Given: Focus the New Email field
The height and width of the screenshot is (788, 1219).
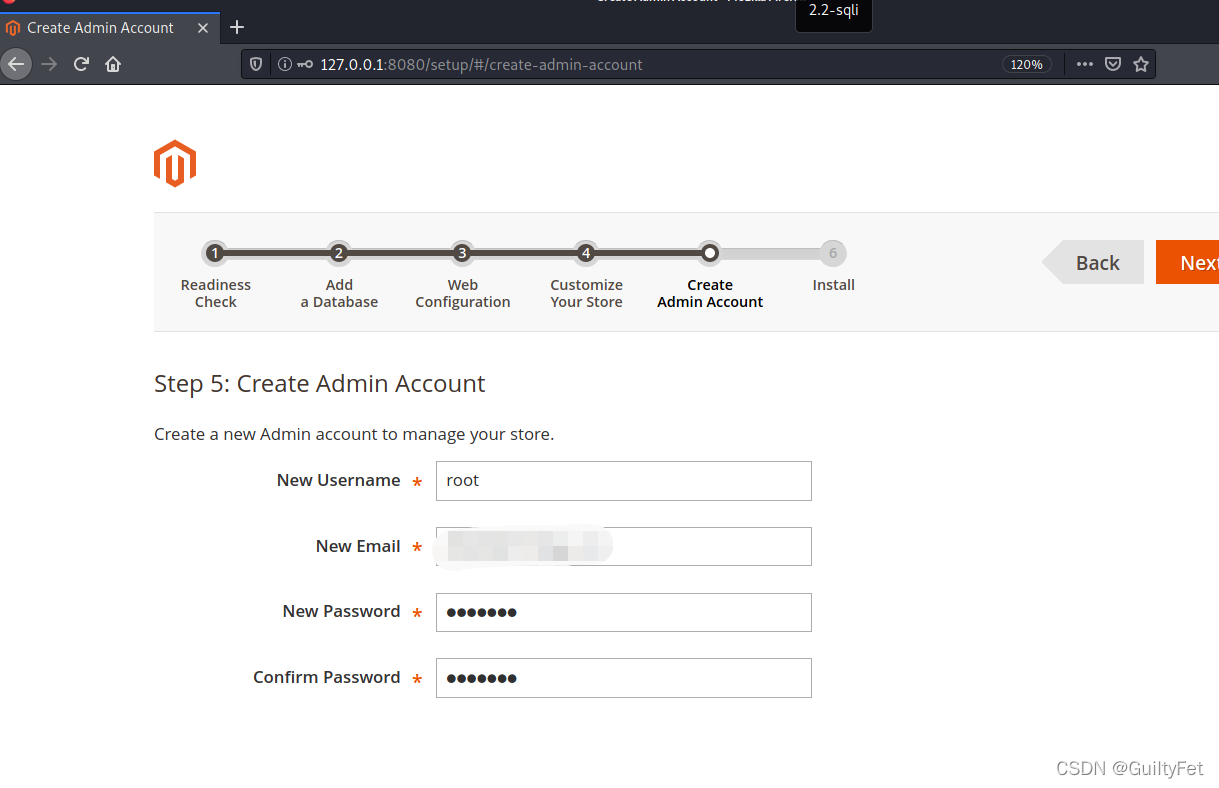Looking at the screenshot, I should click(623, 546).
